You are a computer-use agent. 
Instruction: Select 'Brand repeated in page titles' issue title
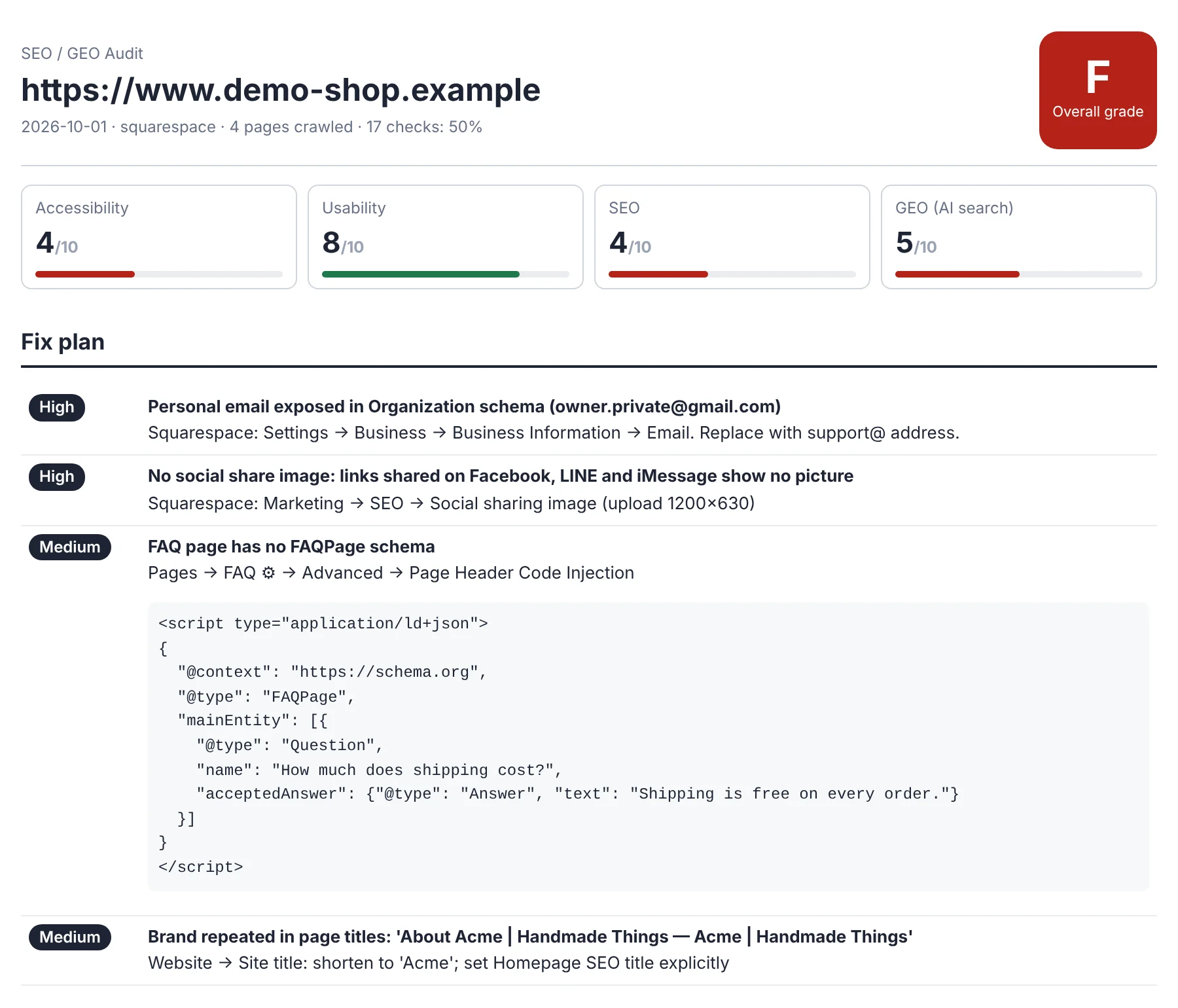pos(530,937)
